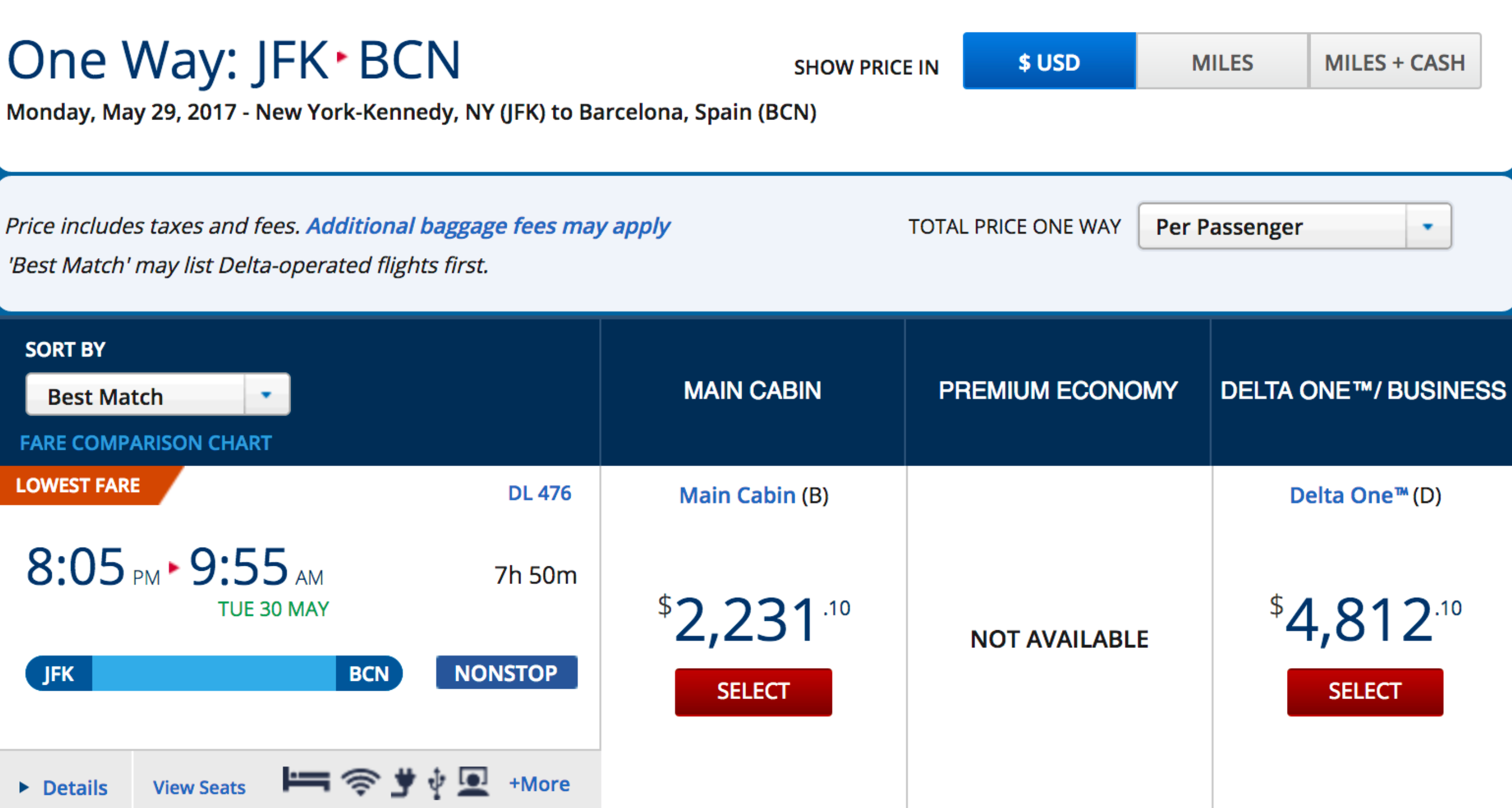Open the Fare Comparison Chart link
The width and height of the screenshot is (1512, 808).
[x=146, y=443]
